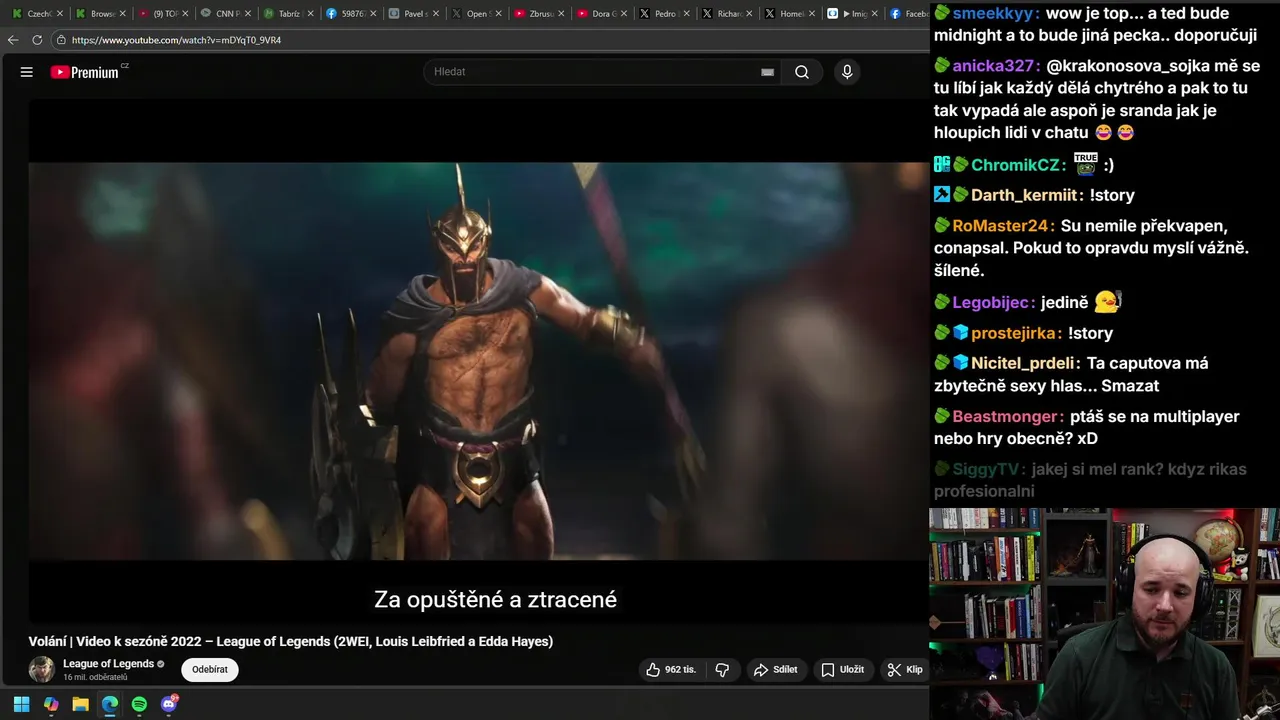Screen dimensions: 1280x720
Task: Open Discord from the taskbar
Action: pos(169,704)
